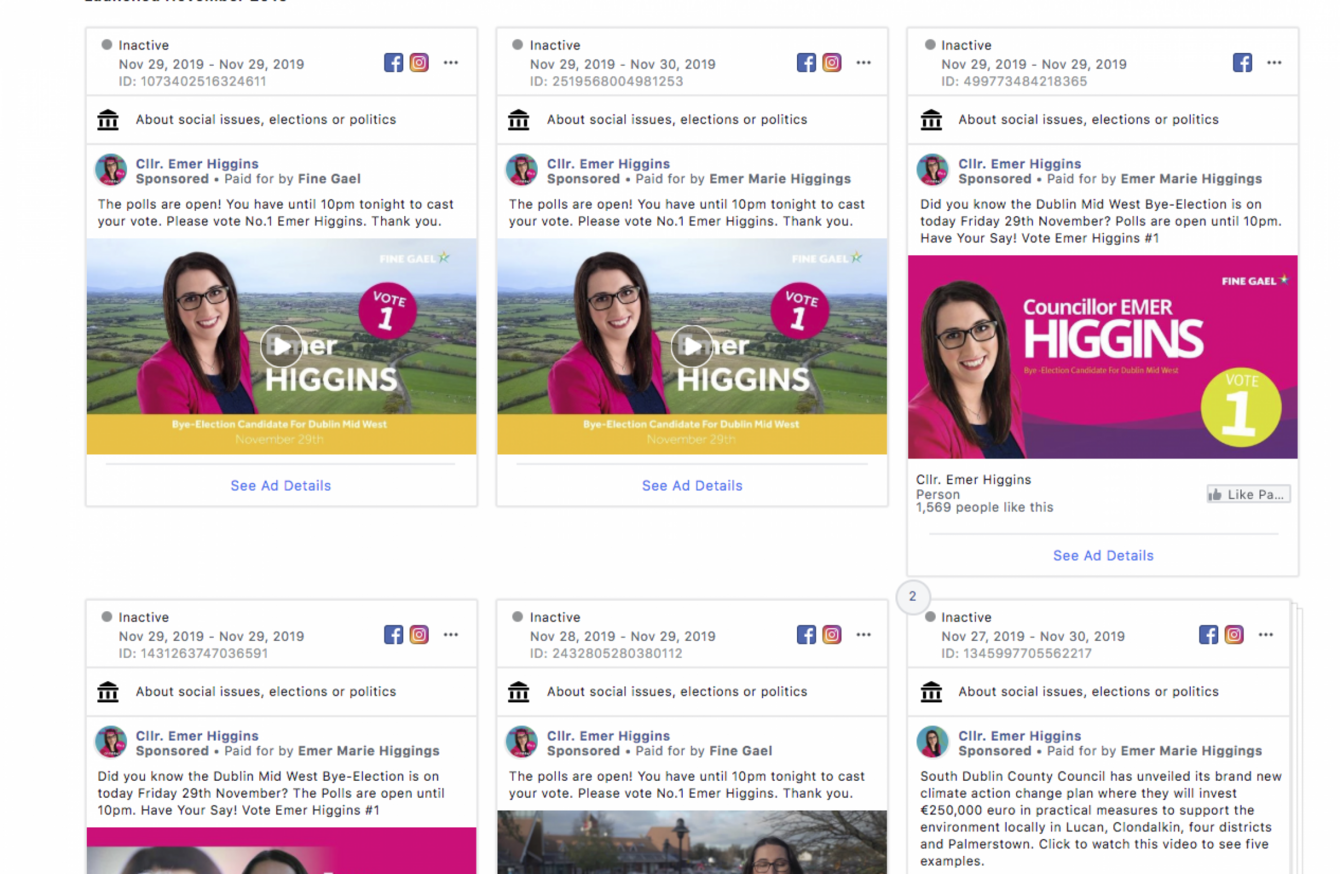Click Instagram icon on ad ID 2432805280380112

831,635
